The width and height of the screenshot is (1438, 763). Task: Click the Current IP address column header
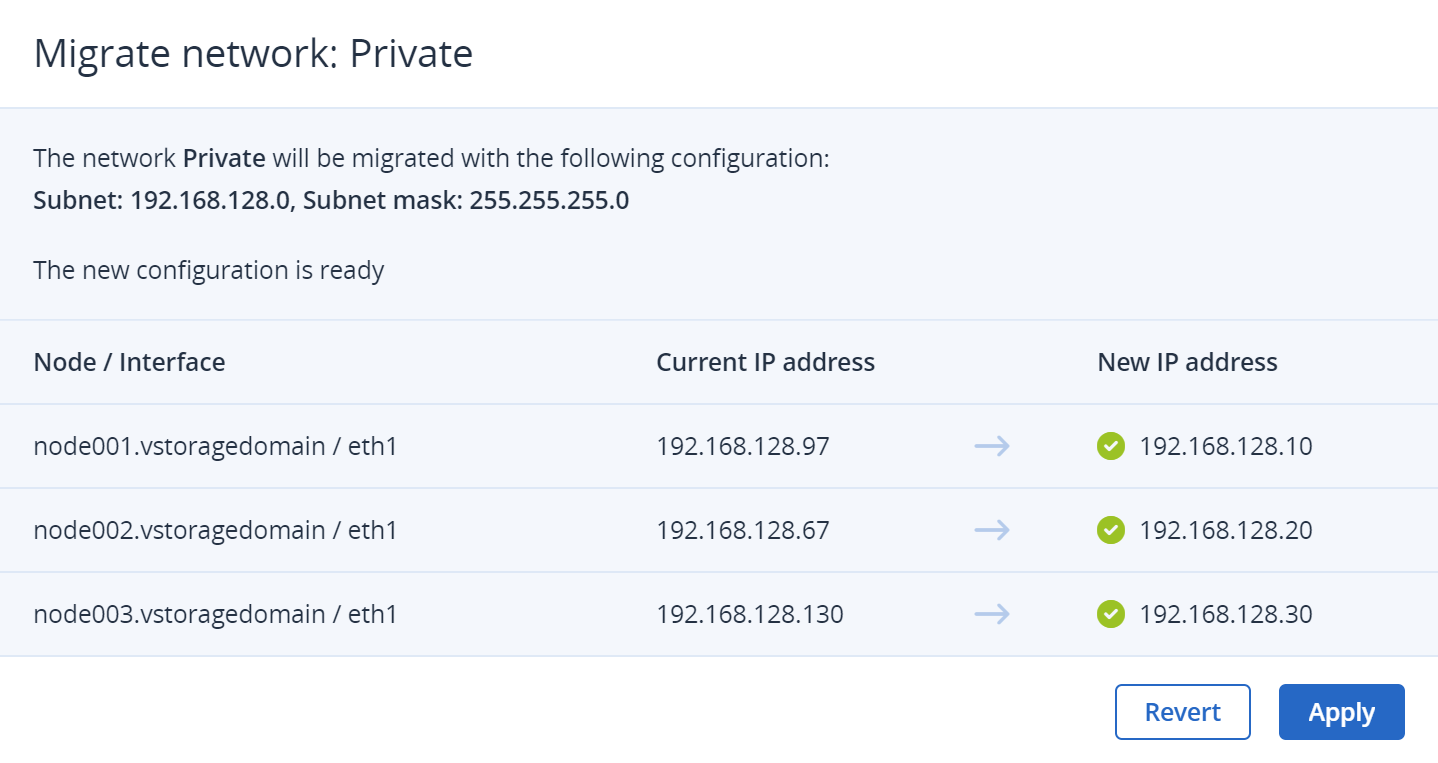tap(765, 362)
